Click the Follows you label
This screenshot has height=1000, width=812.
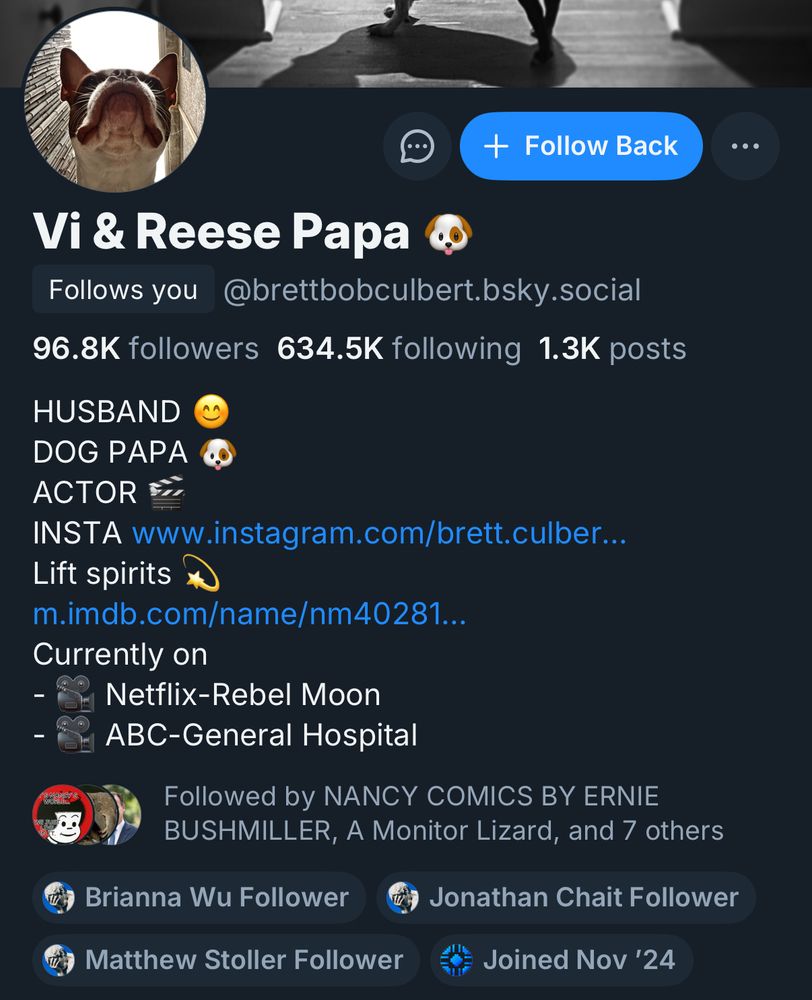pos(122,290)
